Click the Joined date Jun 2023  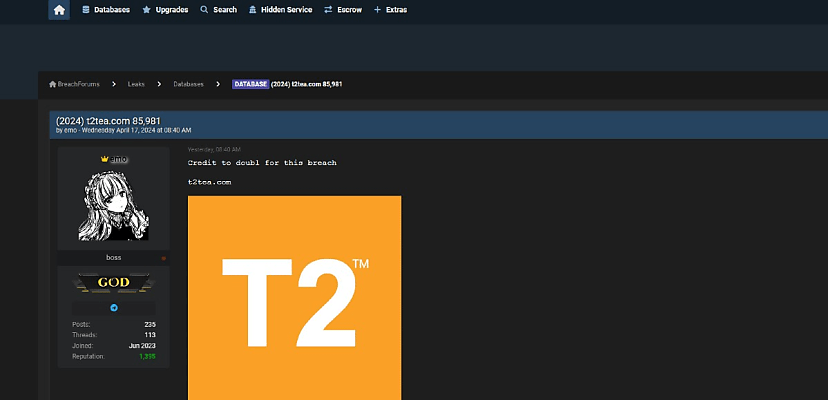143,346
